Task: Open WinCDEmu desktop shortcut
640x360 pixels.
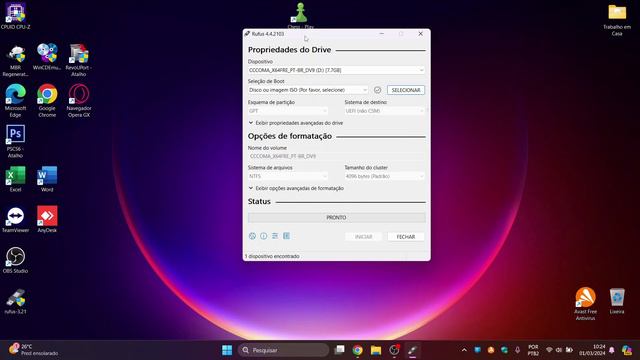Action: [x=47, y=57]
